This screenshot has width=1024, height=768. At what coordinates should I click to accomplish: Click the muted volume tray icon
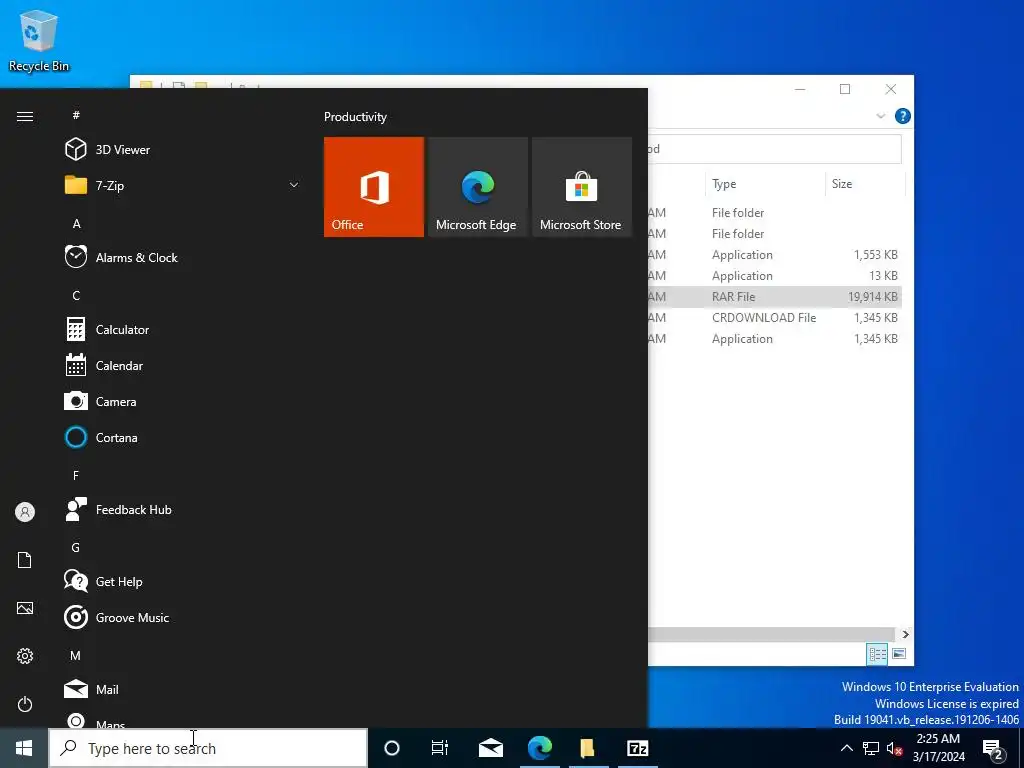coord(895,749)
